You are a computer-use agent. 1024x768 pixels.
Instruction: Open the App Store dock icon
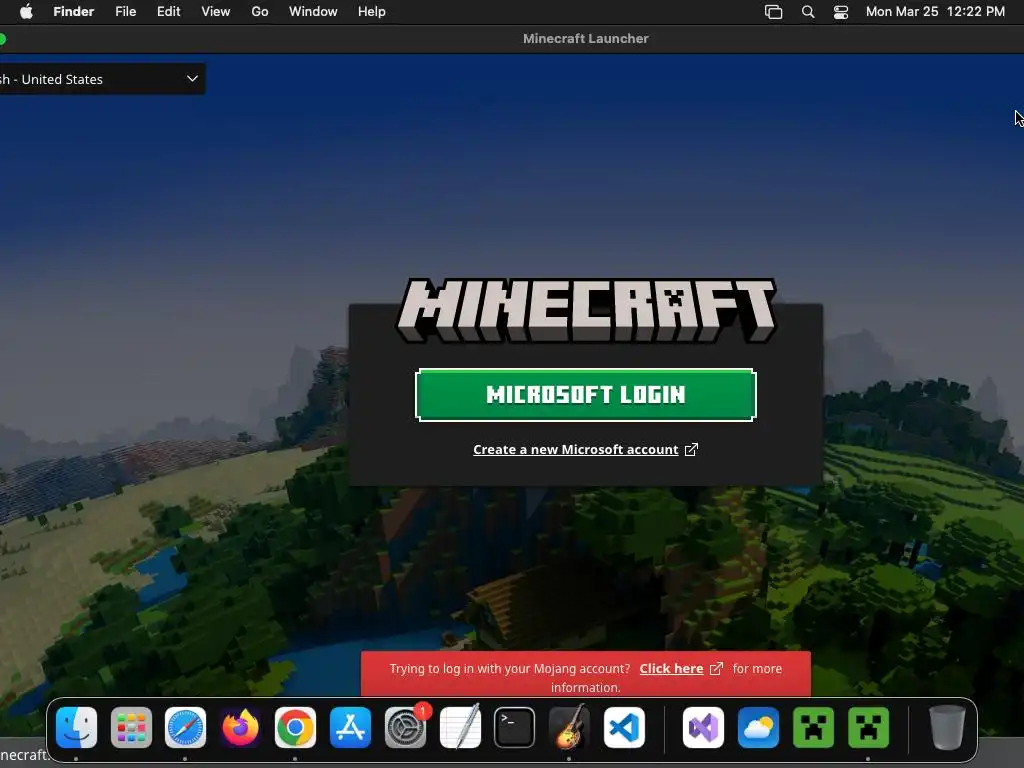(351, 728)
